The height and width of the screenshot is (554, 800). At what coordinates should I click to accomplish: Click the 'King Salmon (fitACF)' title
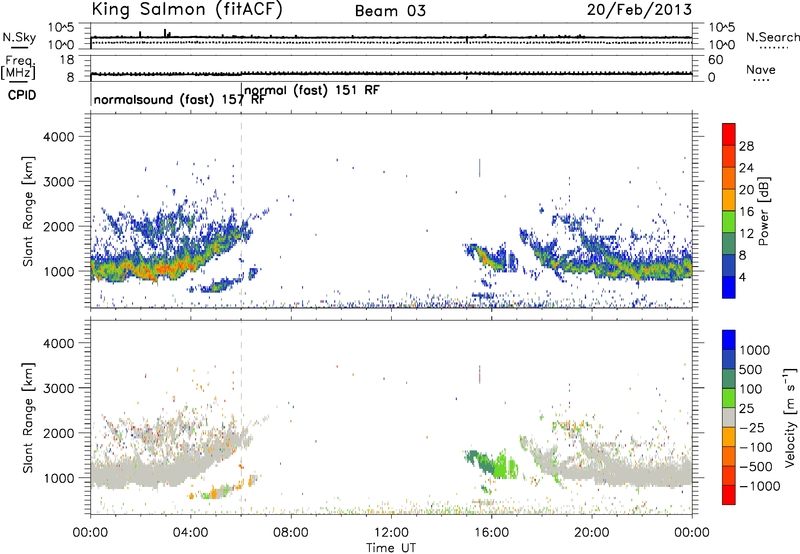click(187, 10)
